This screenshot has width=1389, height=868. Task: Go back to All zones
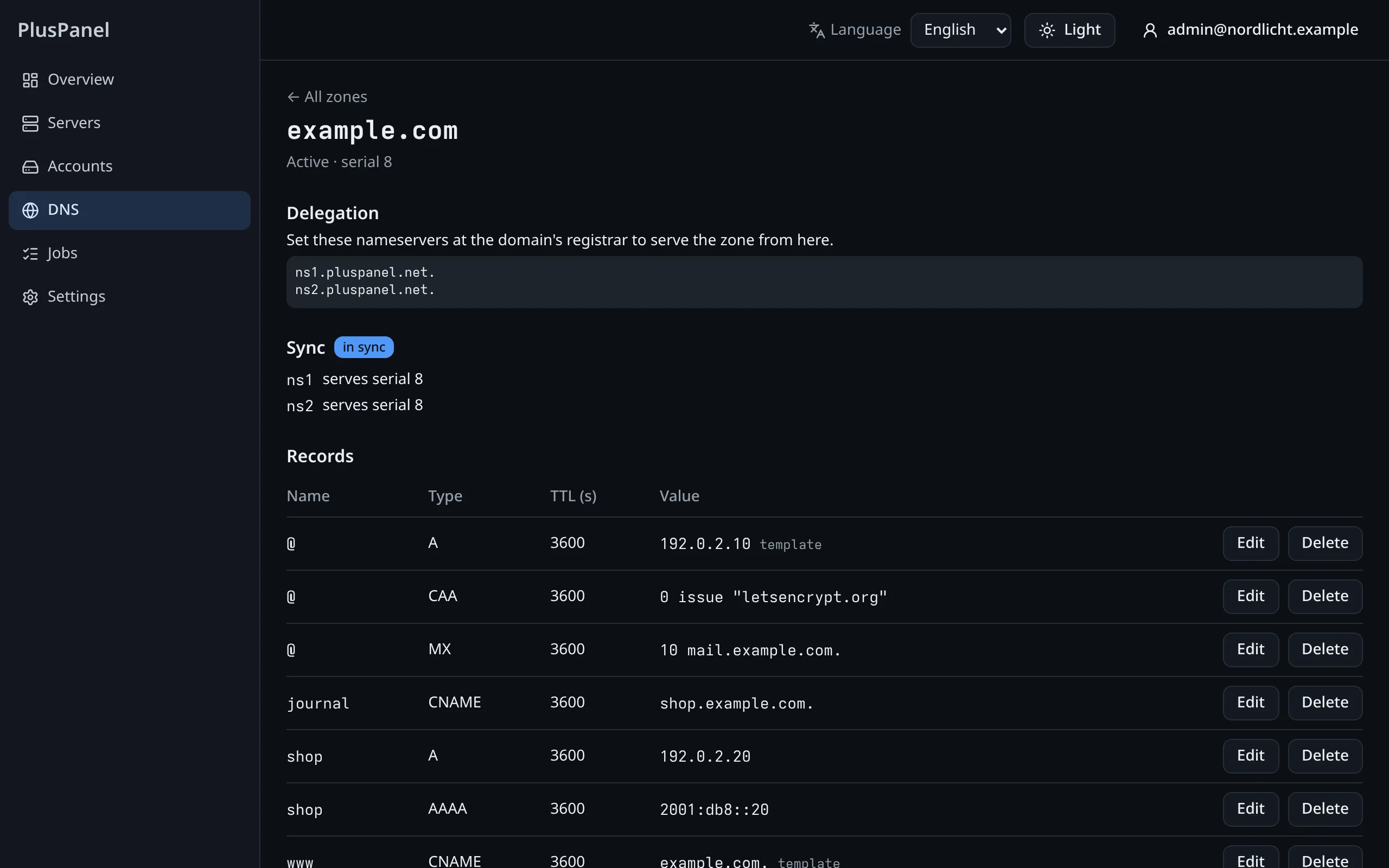coord(327,97)
